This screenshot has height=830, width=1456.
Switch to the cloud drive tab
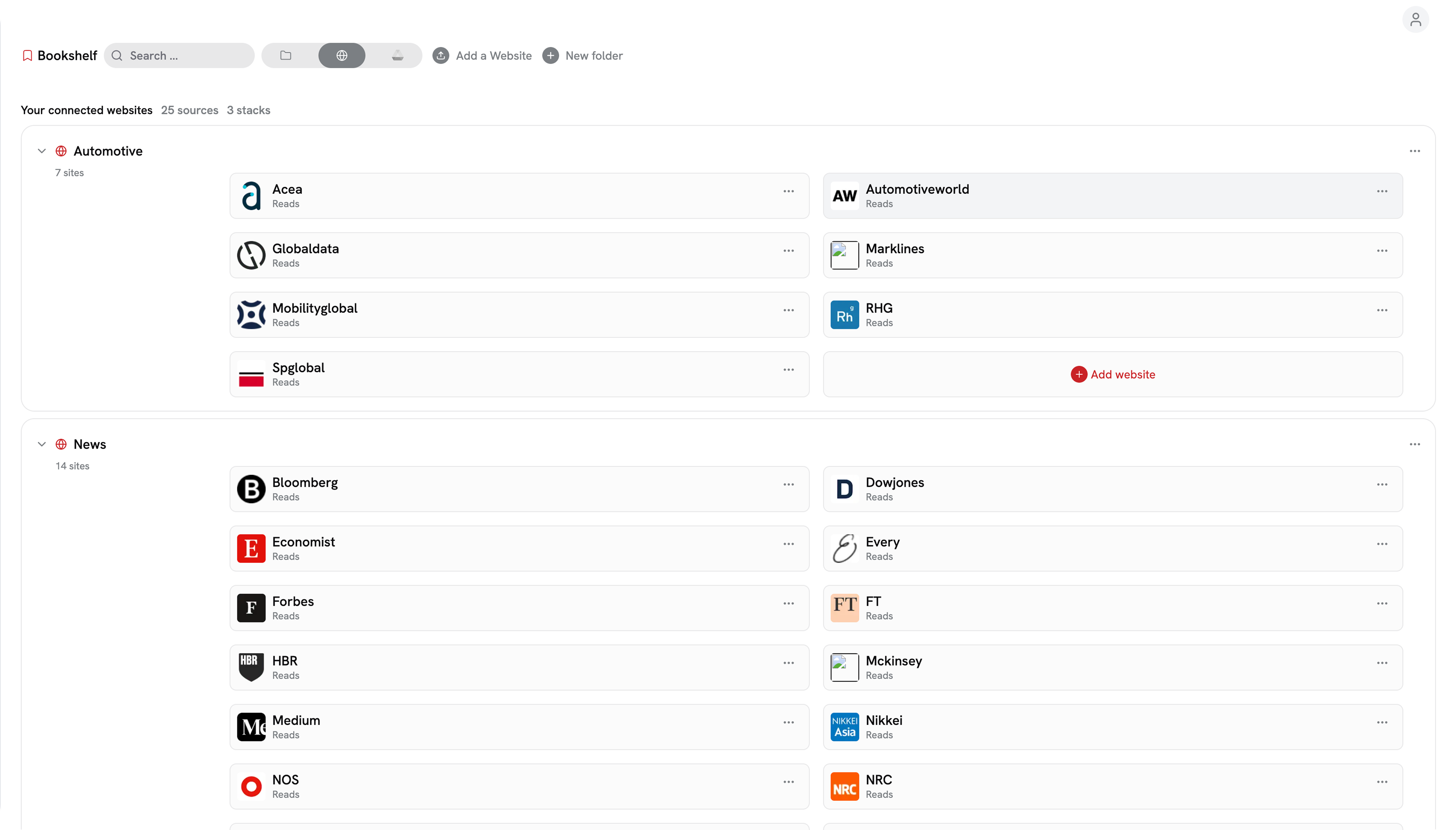(398, 55)
